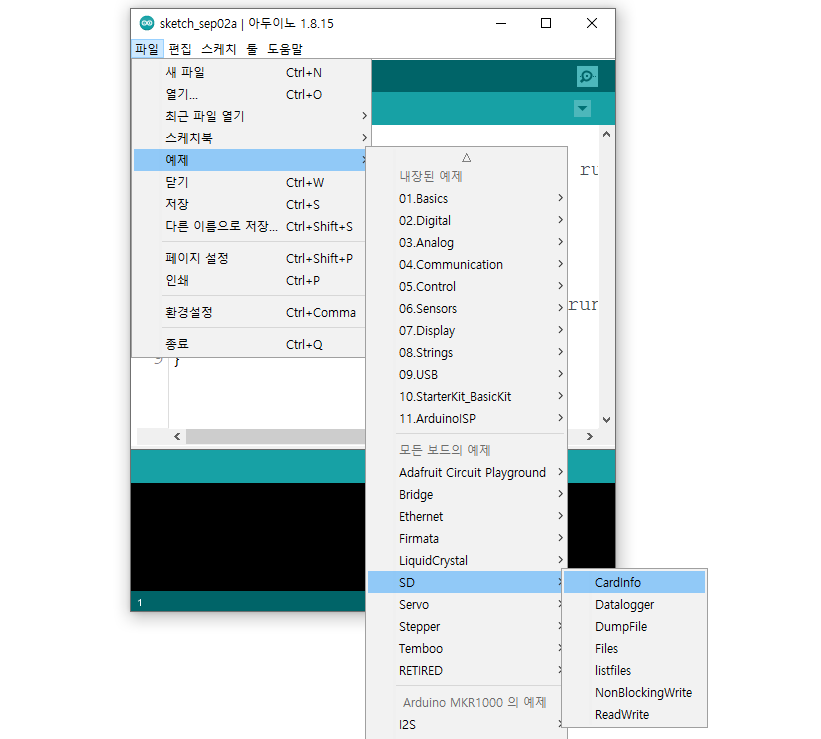Open 환경설정 preferences entry

(250, 313)
